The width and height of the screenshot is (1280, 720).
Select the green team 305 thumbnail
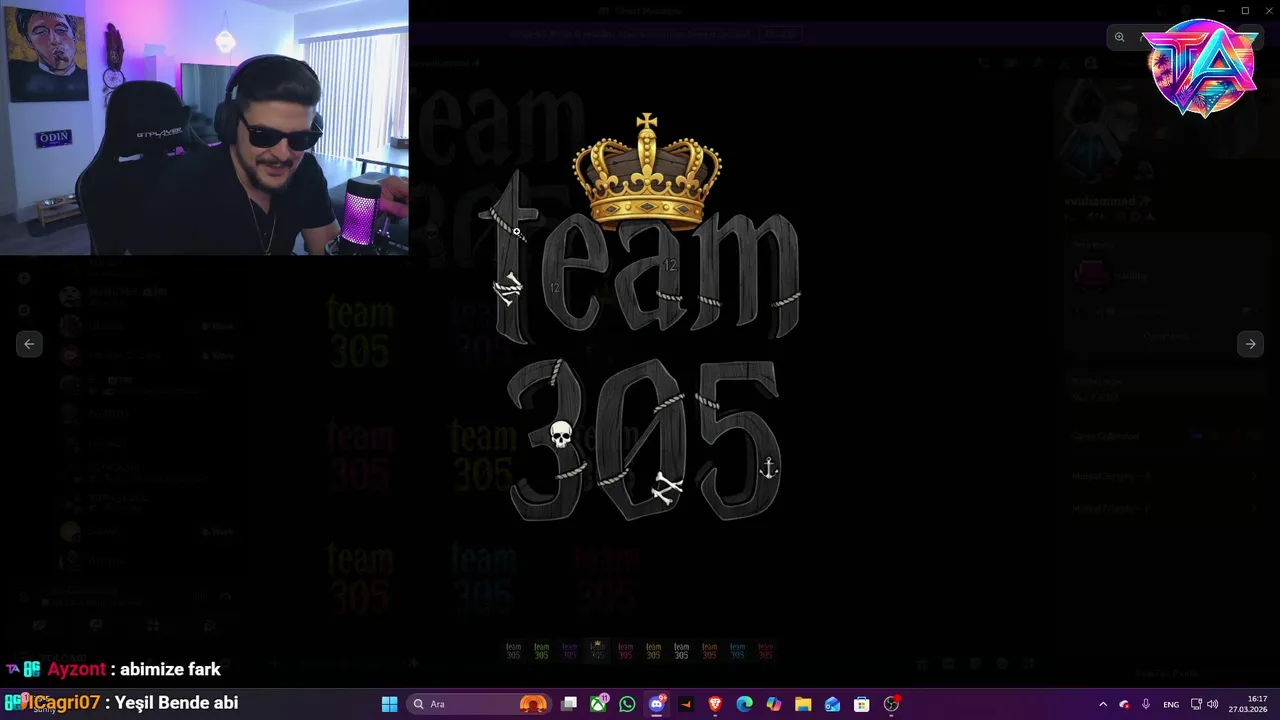pyautogui.click(x=541, y=650)
